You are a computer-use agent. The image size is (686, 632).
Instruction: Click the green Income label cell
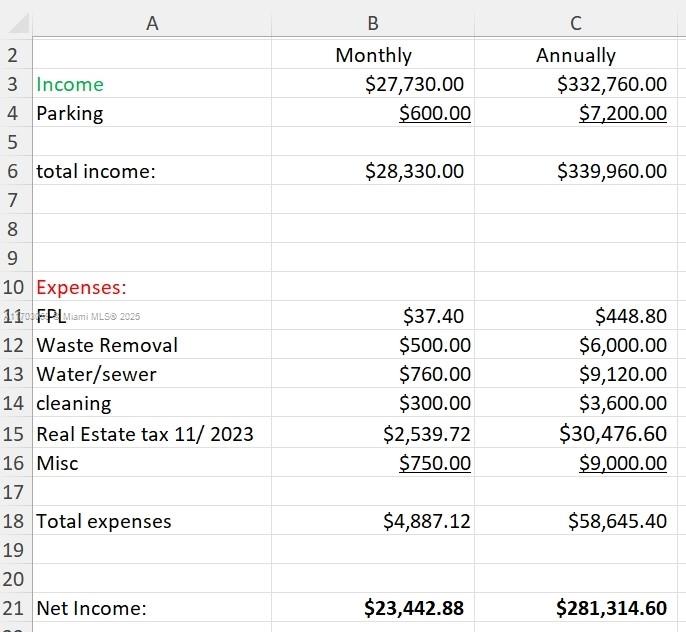(70, 85)
